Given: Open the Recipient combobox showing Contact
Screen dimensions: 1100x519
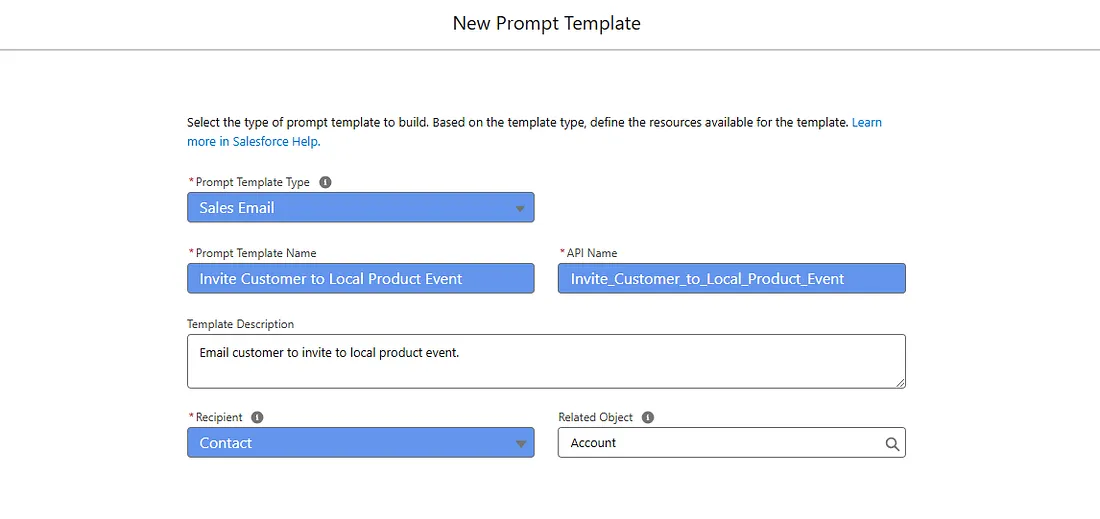Looking at the screenshot, I should point(361,443).
